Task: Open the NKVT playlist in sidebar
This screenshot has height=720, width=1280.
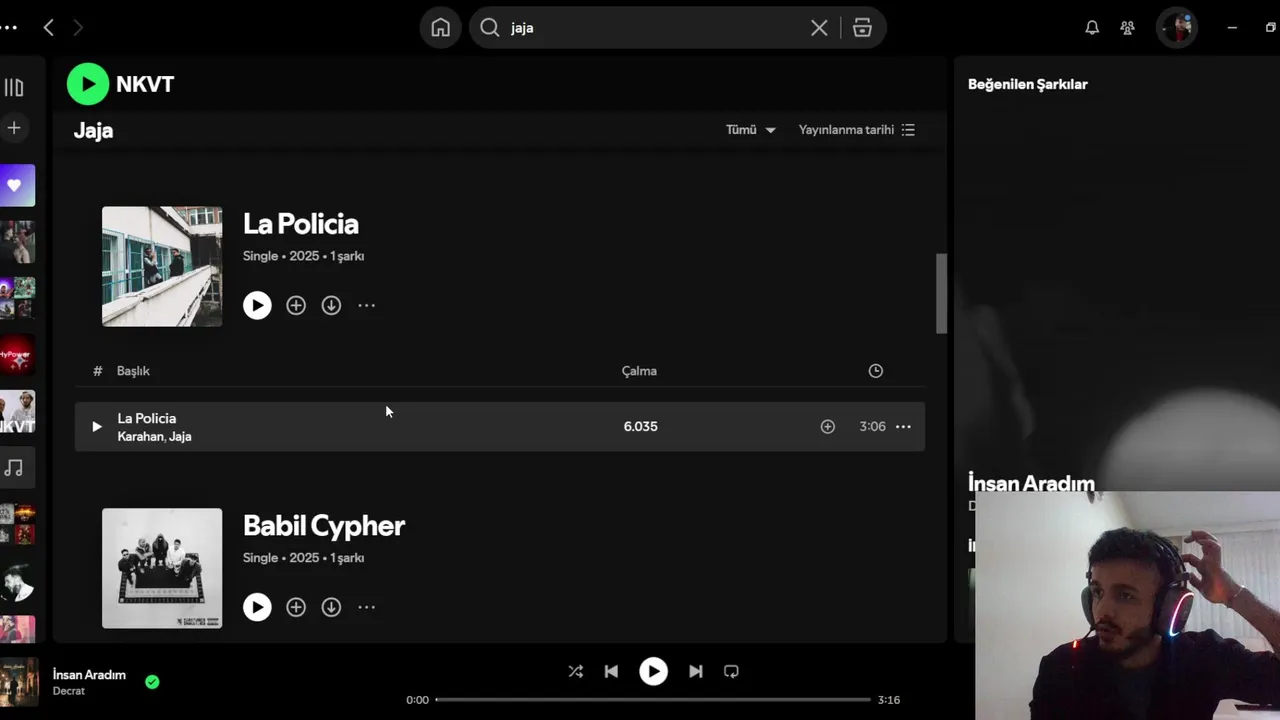Action: (17, 411)
